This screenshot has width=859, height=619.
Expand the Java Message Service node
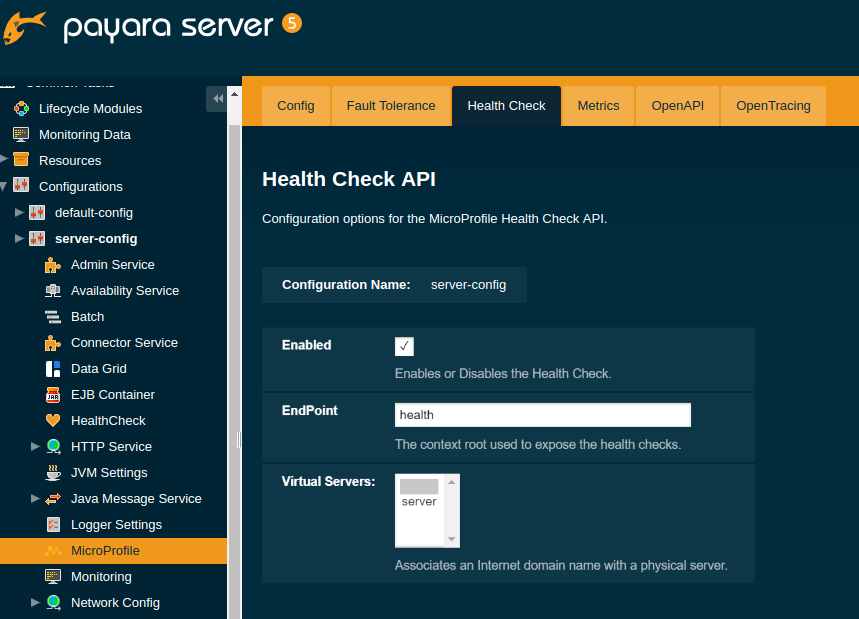coord(35,498)
